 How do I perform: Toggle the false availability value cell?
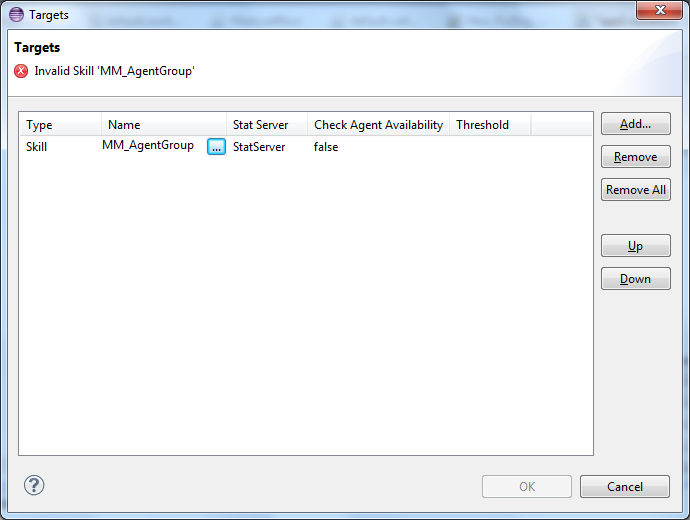326,147
